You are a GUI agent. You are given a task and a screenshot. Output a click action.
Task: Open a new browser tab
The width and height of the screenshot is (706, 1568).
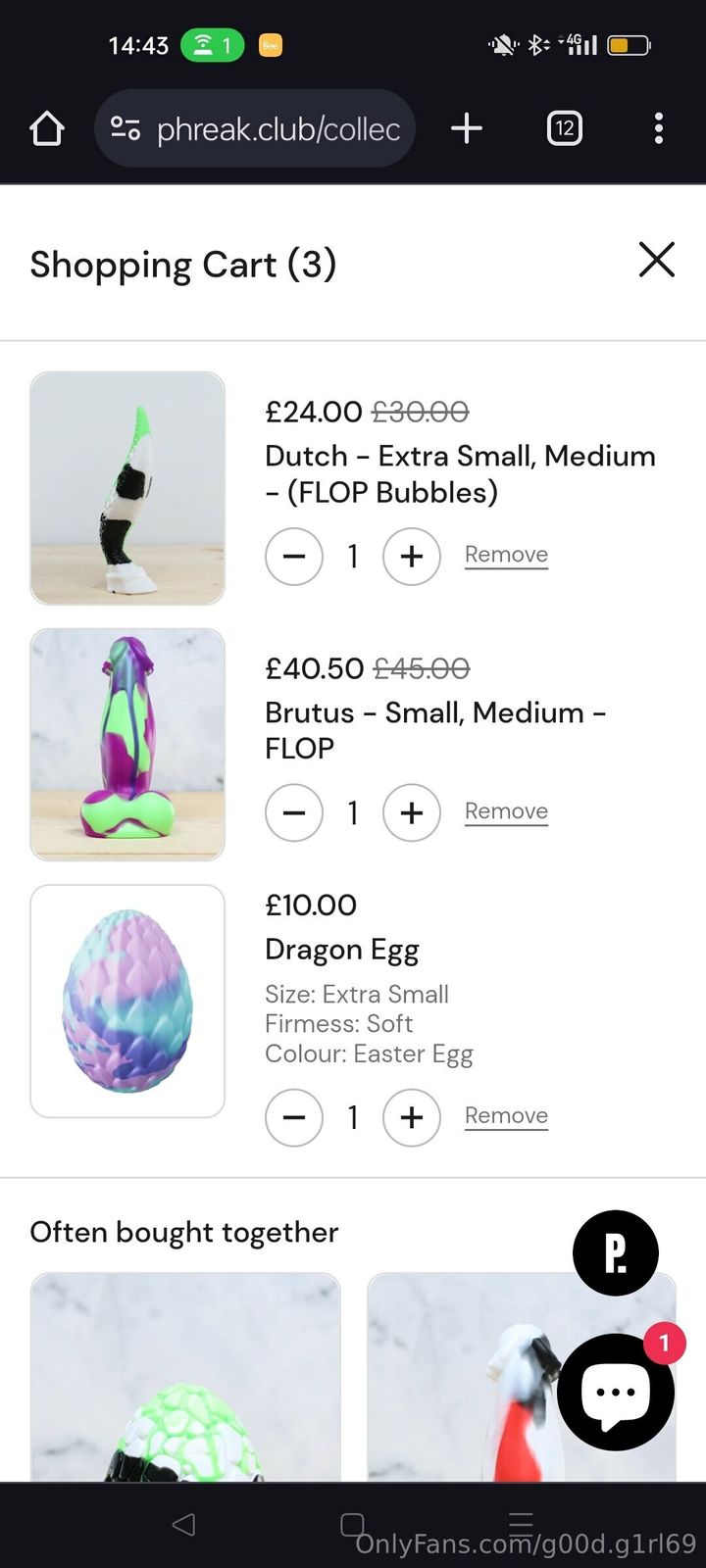click(467, 128)
